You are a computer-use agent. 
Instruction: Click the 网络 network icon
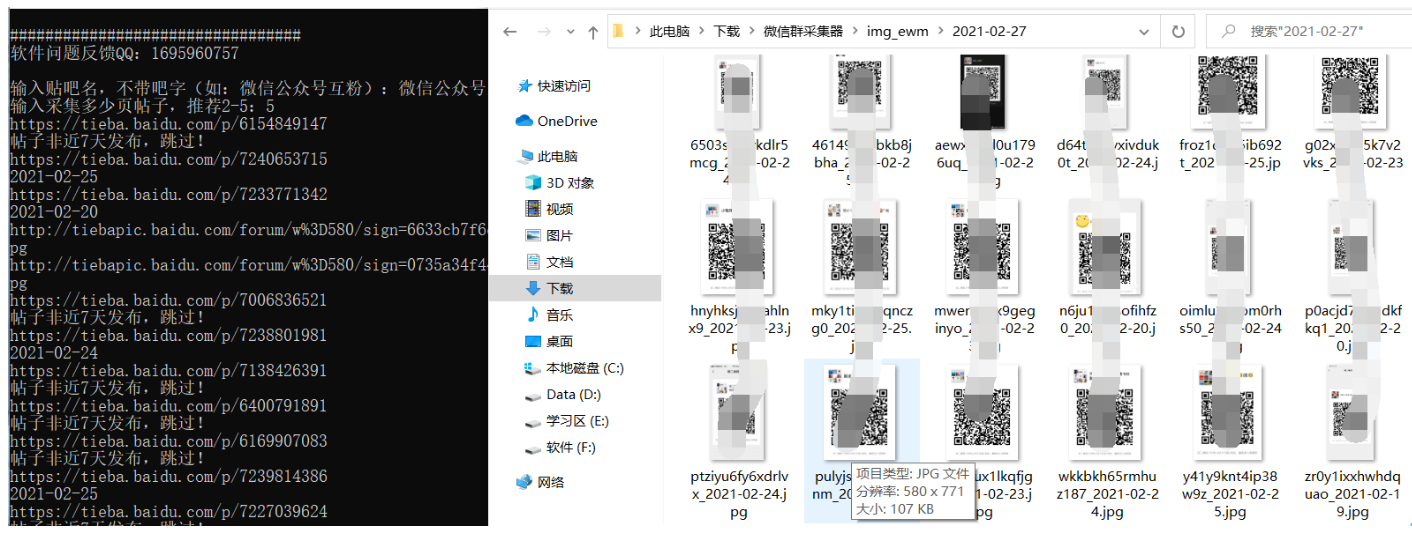pos(524,482)
